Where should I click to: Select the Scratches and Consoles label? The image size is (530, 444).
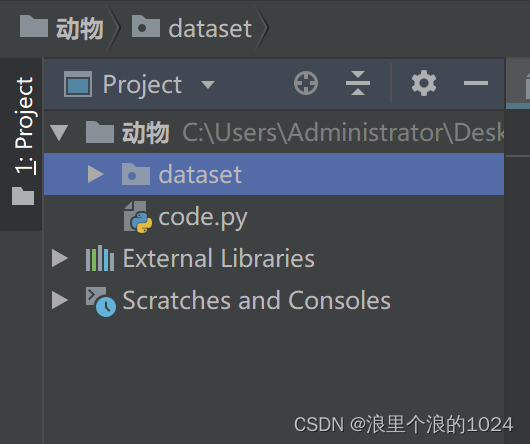(256, 300)
